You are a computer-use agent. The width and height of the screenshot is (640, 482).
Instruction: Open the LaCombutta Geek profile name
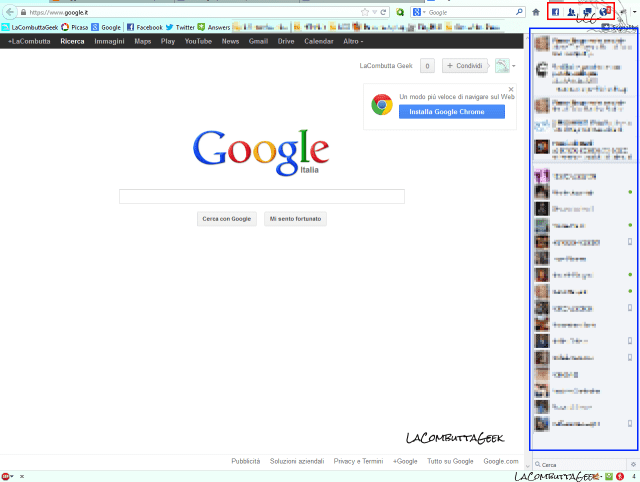point(386,66)
